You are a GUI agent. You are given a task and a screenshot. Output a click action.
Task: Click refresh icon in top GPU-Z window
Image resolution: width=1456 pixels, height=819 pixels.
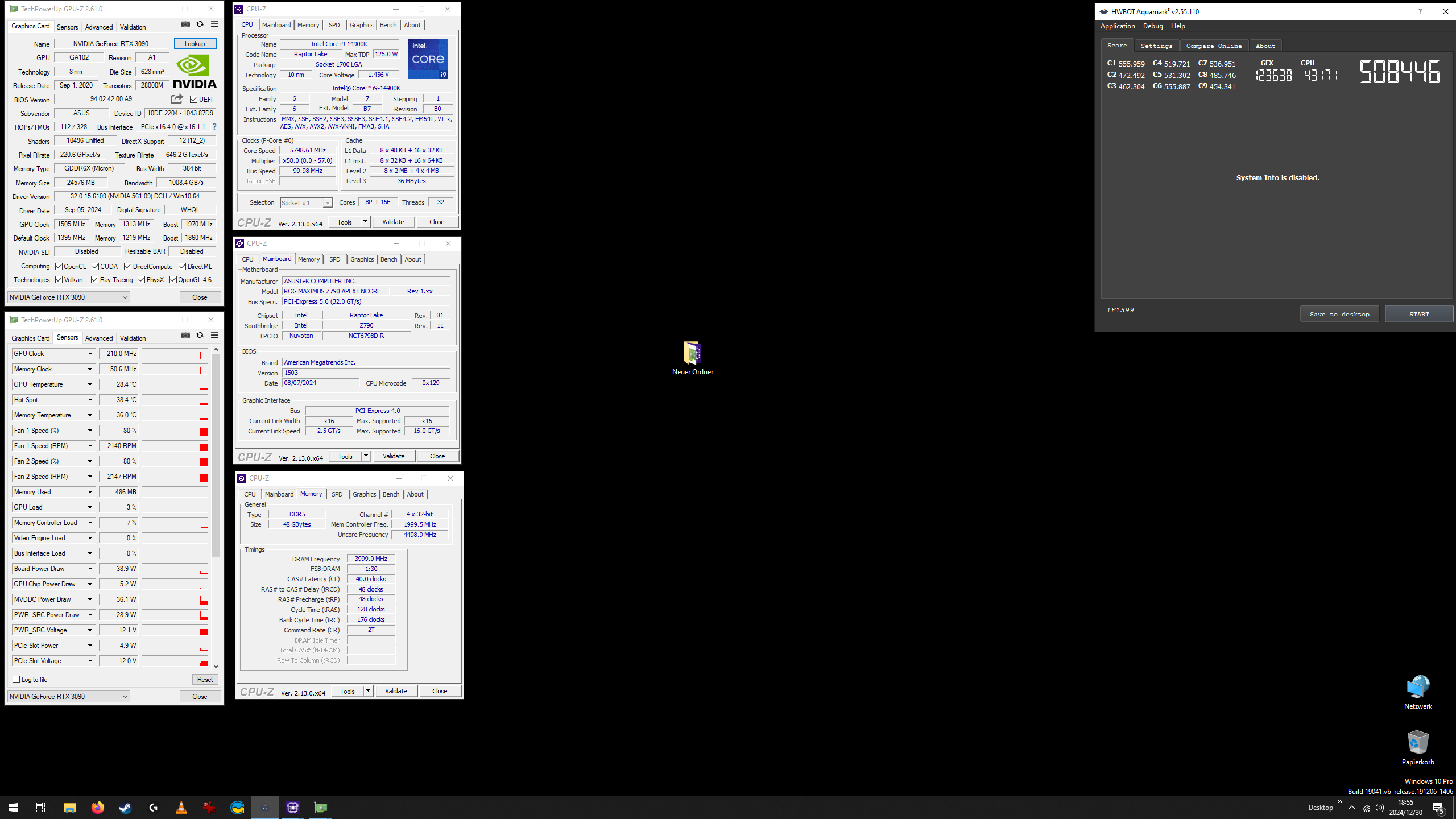pyautogui.click(x=200, y=24)
